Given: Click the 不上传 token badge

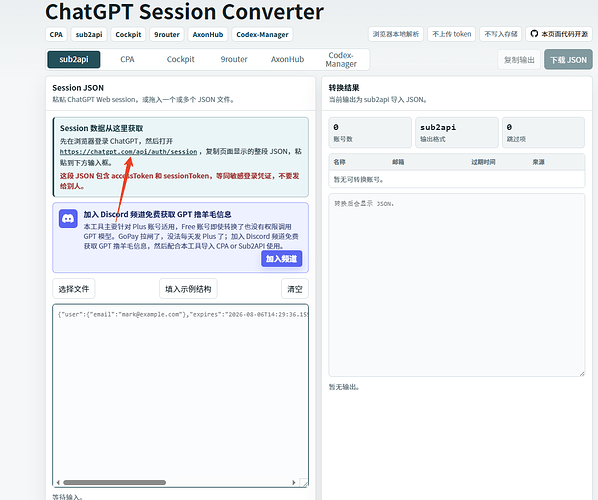Looking at the screenshot, I should (x=452, y=34).
